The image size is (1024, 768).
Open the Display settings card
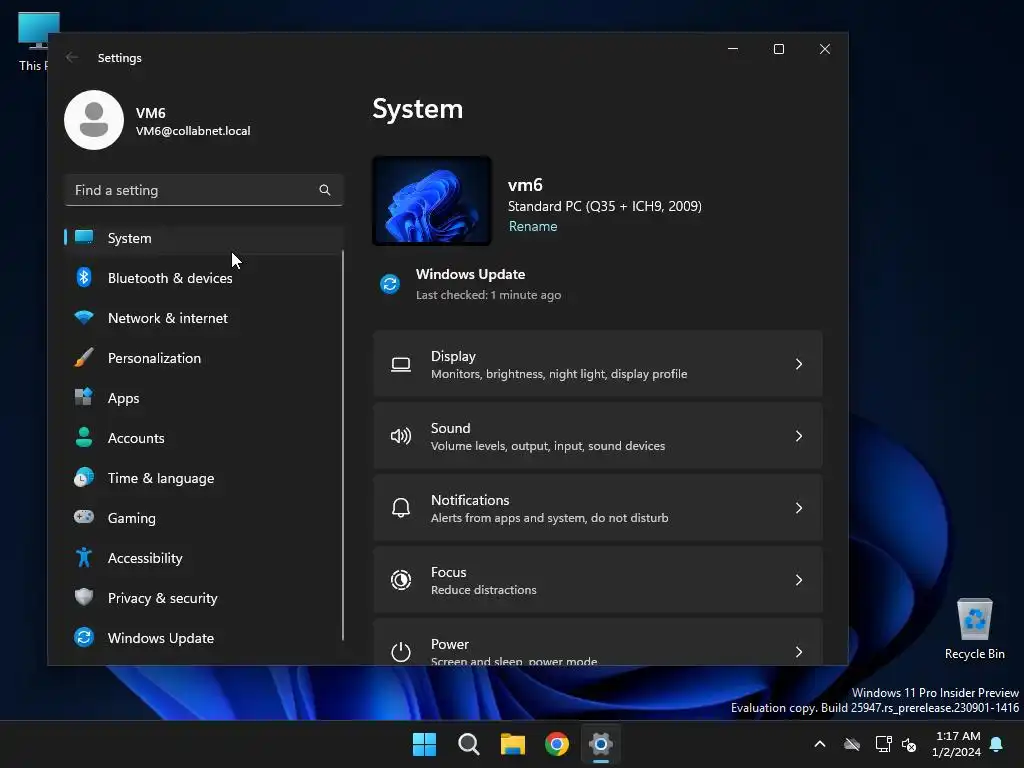598,364
